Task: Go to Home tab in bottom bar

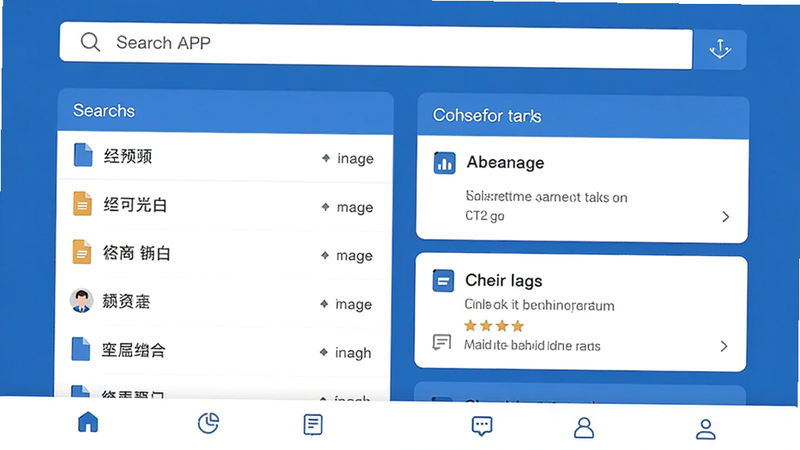Action: pyautogui.click(x=88, y=422)
